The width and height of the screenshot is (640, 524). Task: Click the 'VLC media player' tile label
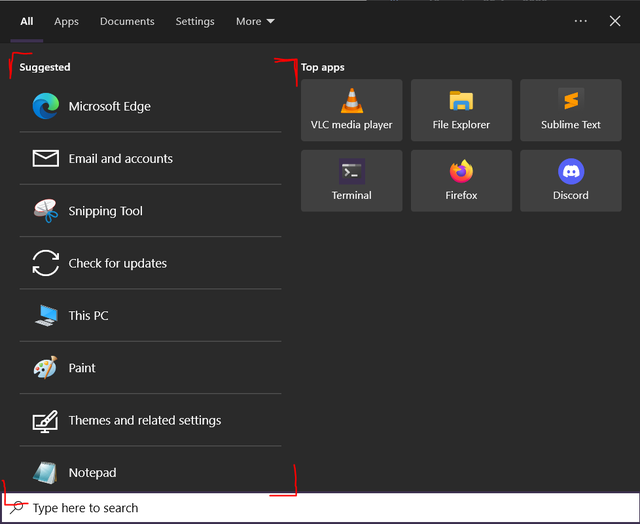(x=351, y=125)
